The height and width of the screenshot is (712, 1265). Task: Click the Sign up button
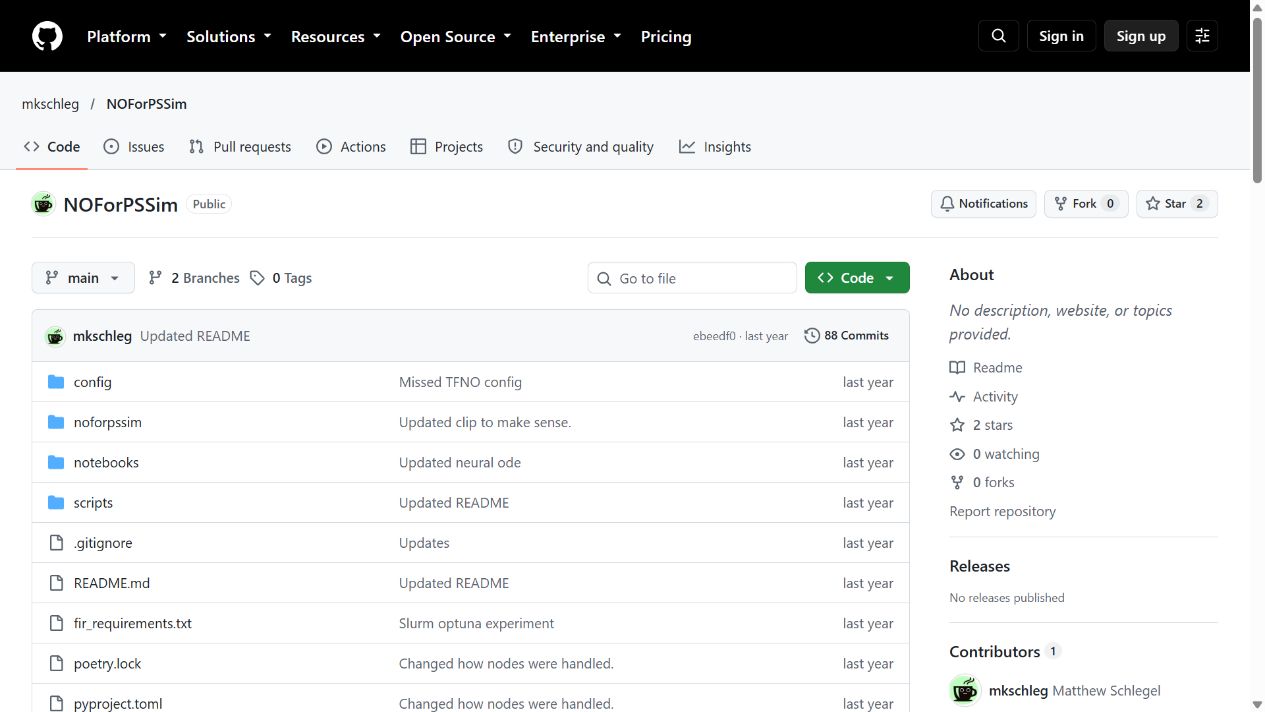click(1141, 36)
